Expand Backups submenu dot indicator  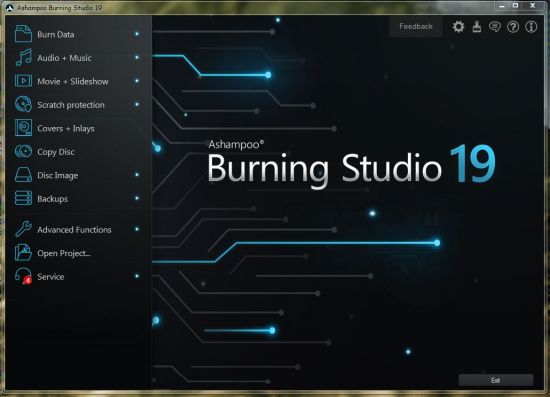pyautogui.click(x=137, y=198)
